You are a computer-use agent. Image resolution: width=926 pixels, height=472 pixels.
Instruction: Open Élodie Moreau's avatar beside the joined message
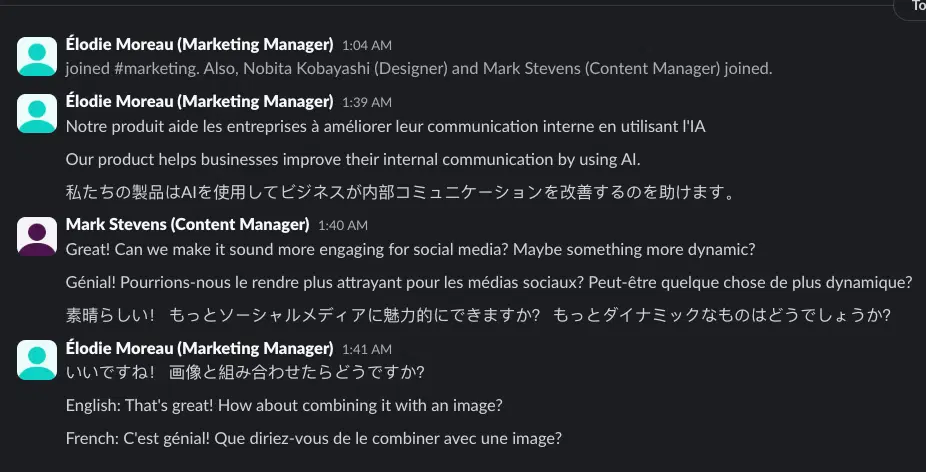tap(37, 56)
